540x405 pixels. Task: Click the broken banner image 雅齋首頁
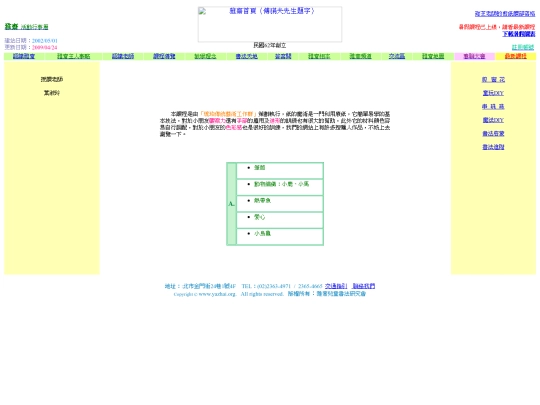(270, 24)
